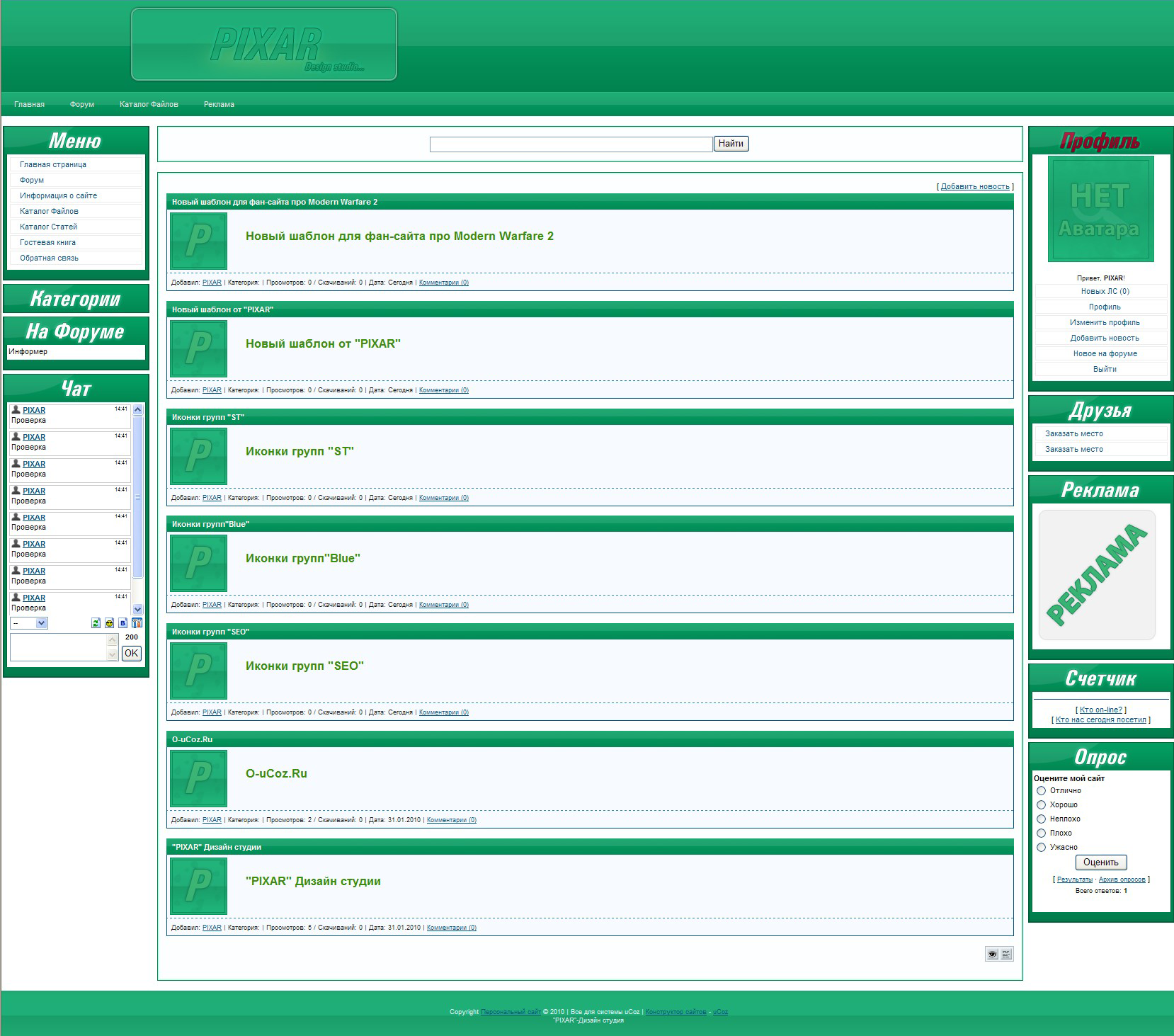This screenshot has width=1174, height=1036.
Task: Open the Modern Warfare 2 news thumbnail
Action: 198,242
